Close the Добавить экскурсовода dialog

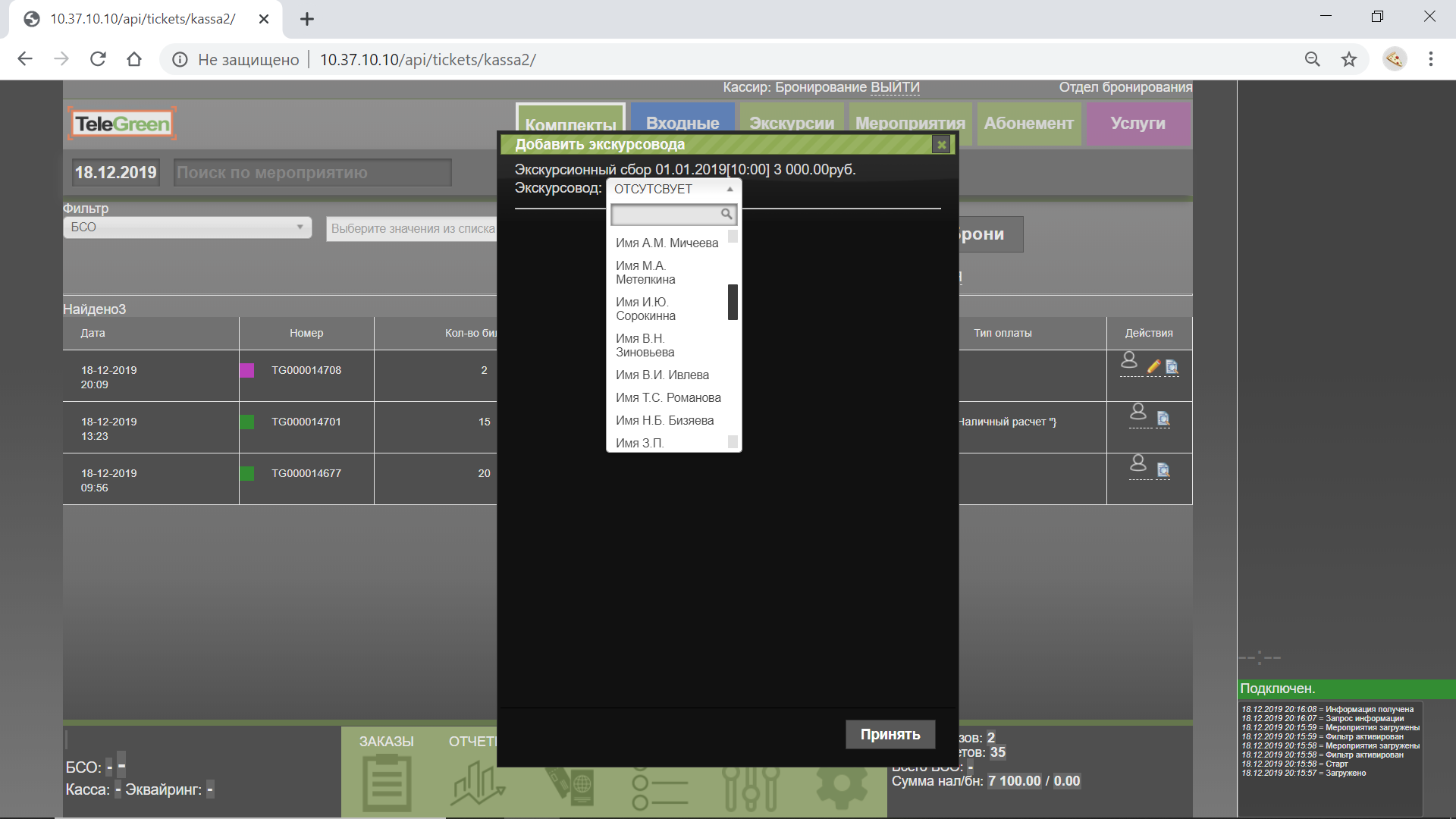click(x=941, y=144)
